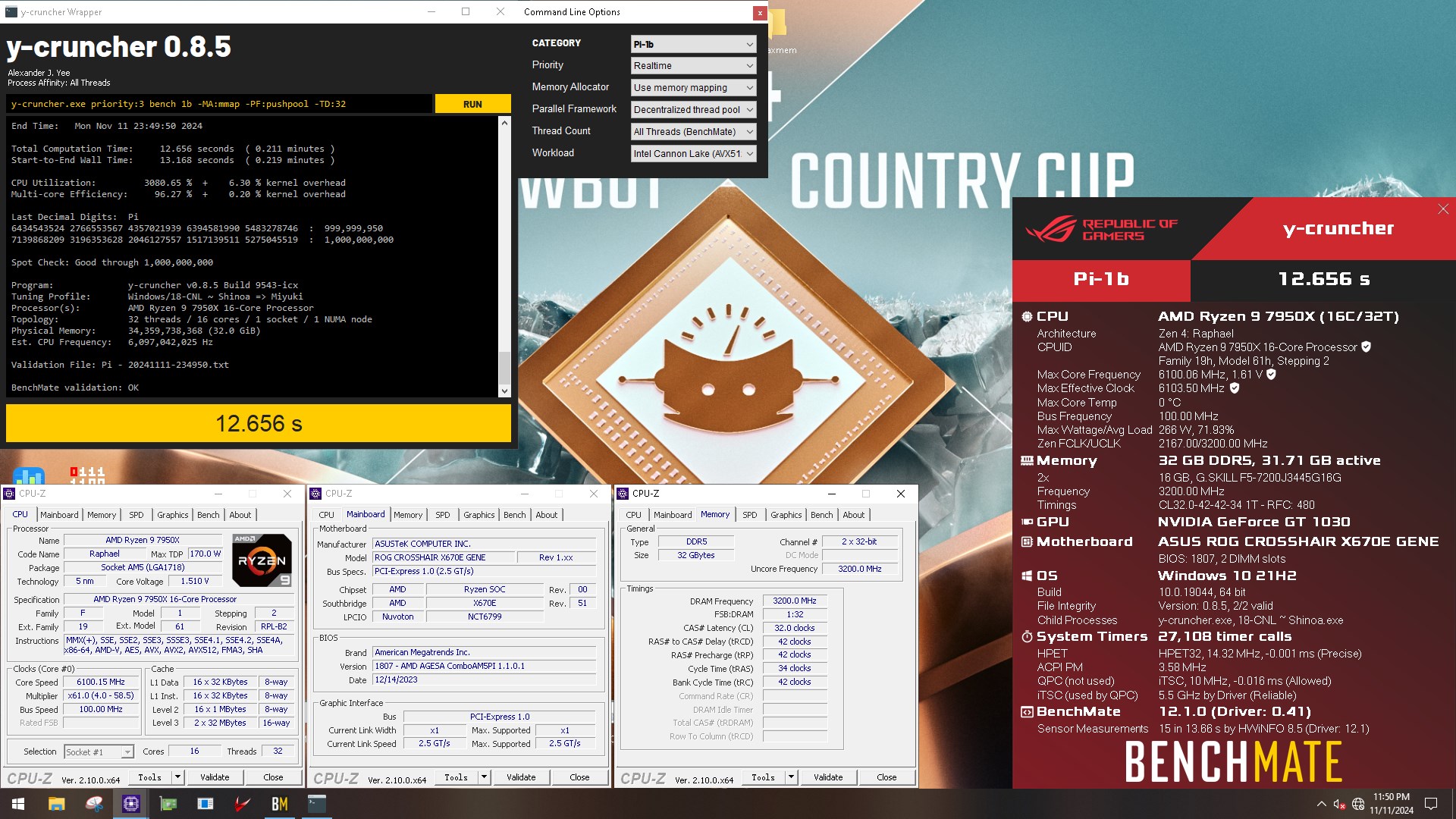Click 'BenchMate validation: OK' text
Screen dimensions: 1456x819
[x=75, y=388]
